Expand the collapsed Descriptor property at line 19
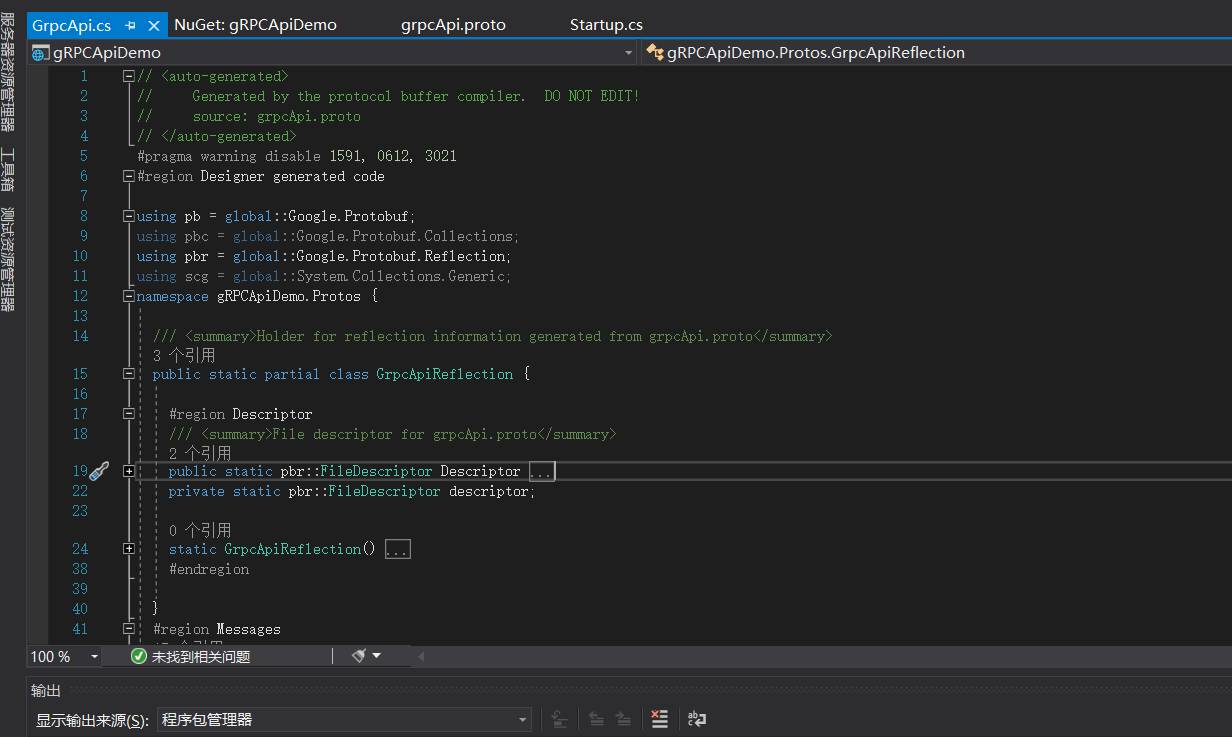This screenshot has height=737, width=1232. pyautogui.click(x=128, y=471)
